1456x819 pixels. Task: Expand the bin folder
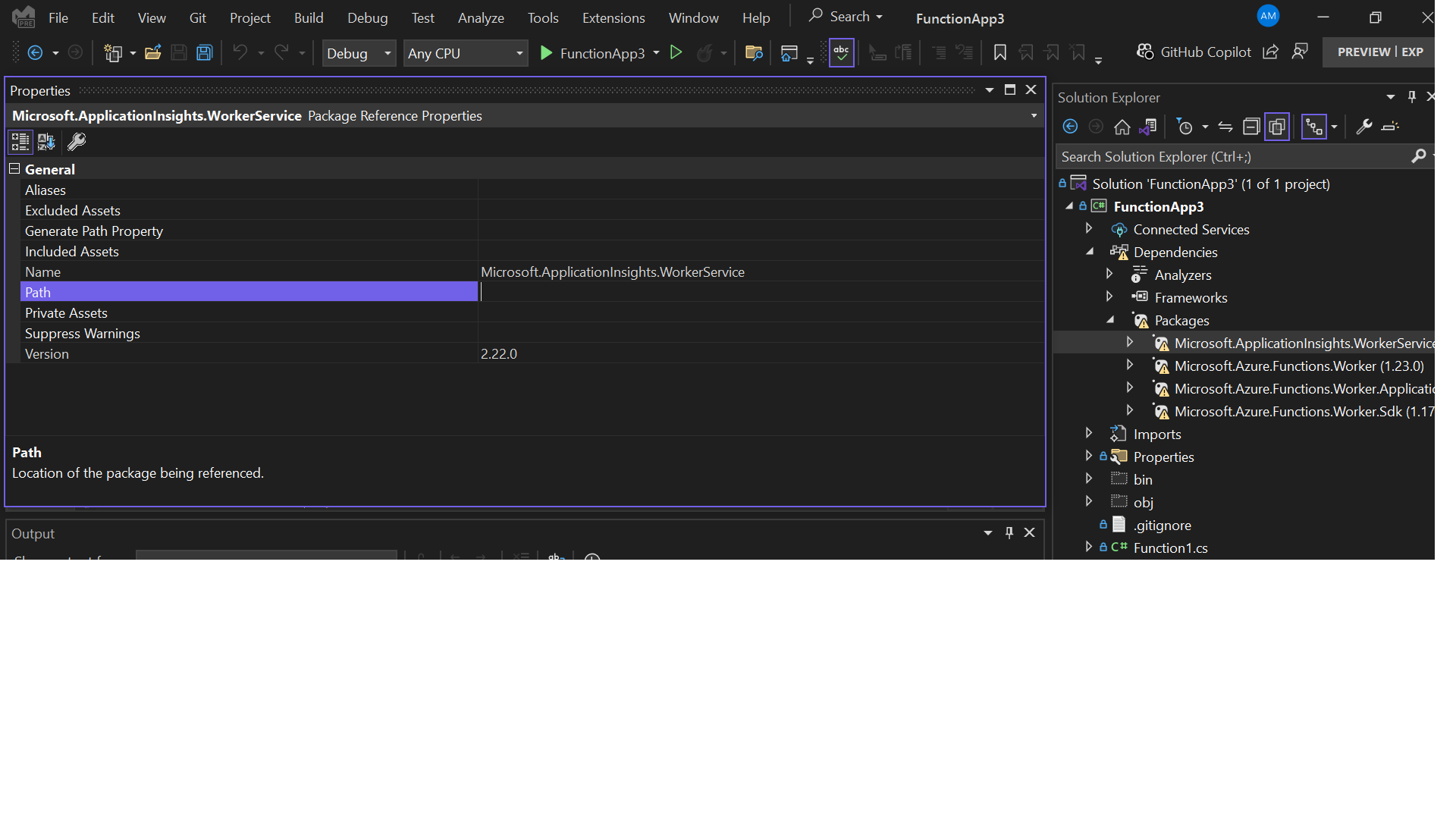click(x=1089, y=479)
